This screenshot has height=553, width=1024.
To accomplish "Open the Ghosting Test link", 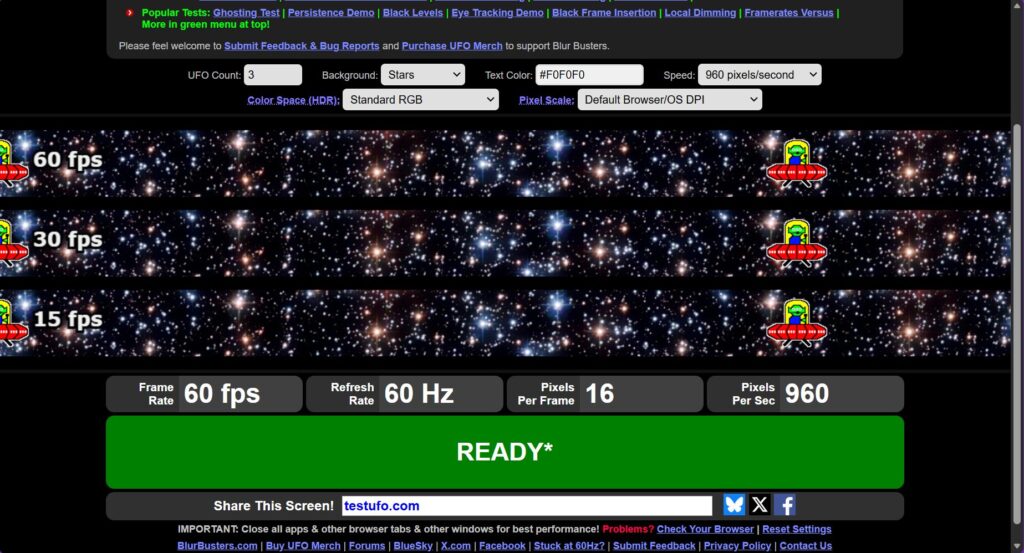I will coord(246,12).
